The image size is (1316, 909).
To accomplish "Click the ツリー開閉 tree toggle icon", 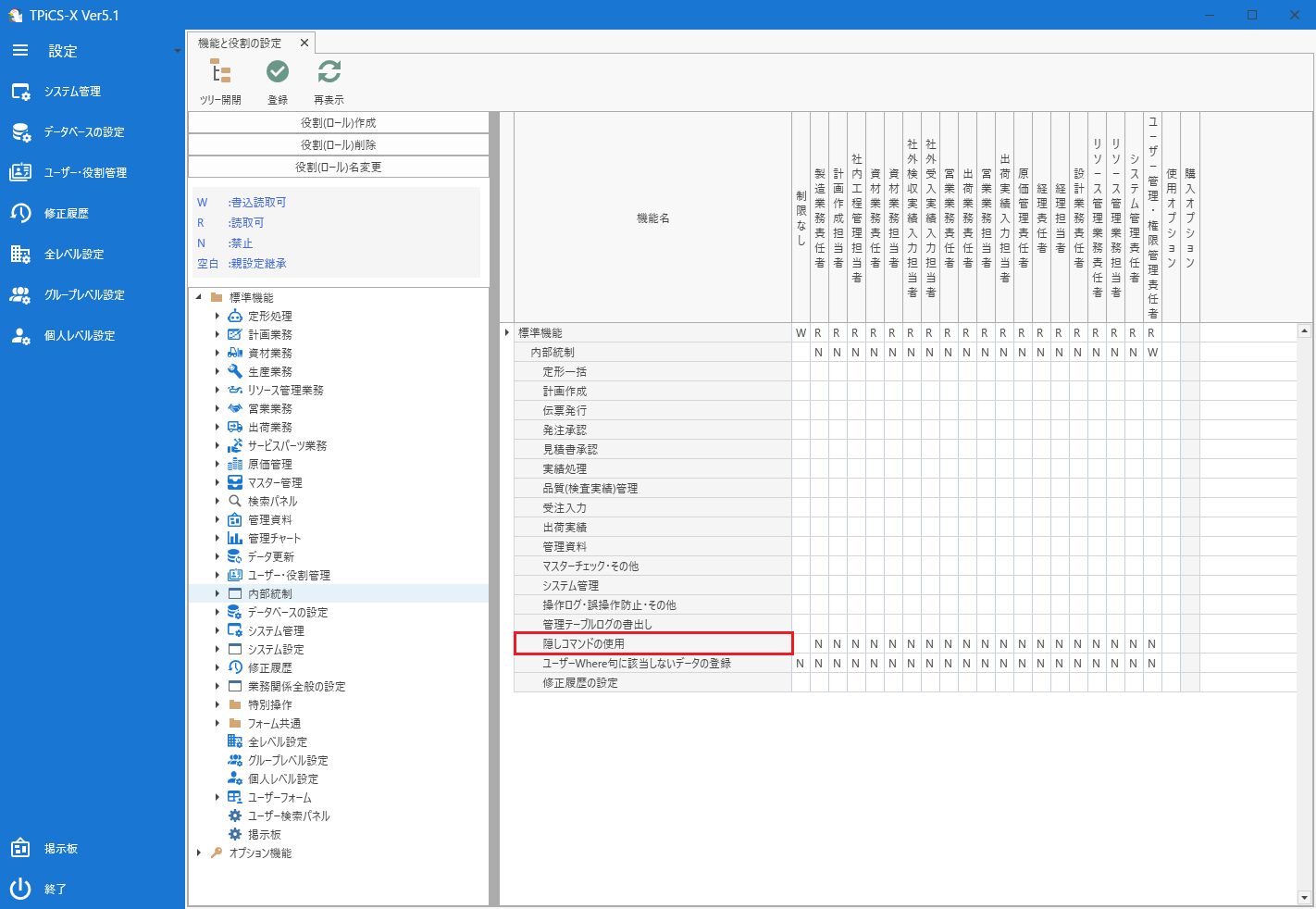I will 220,72.
